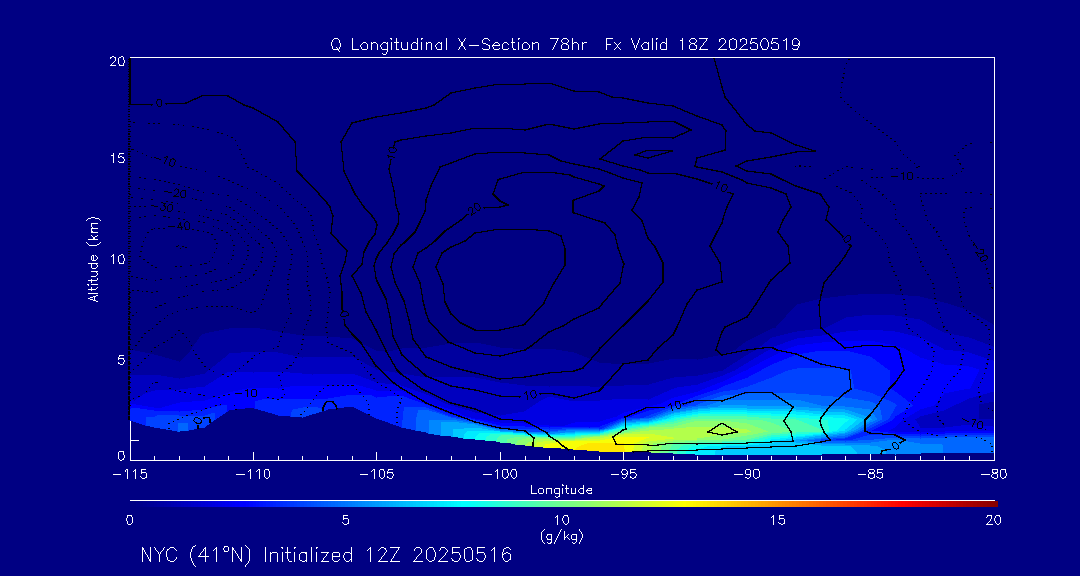Click the altitude axis tick label 0

pos(120,455)
